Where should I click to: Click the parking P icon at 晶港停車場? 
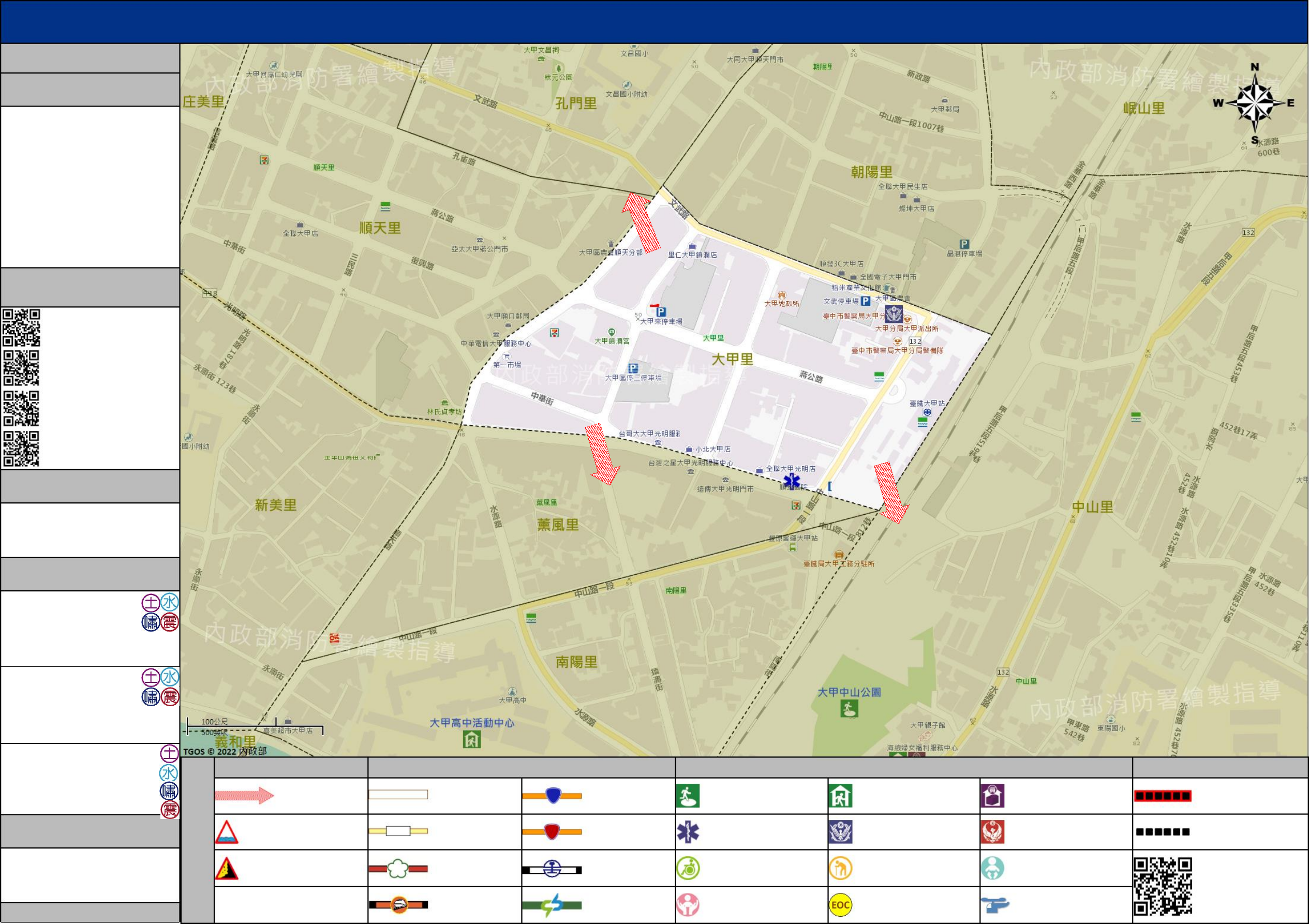tap(964, 244)
